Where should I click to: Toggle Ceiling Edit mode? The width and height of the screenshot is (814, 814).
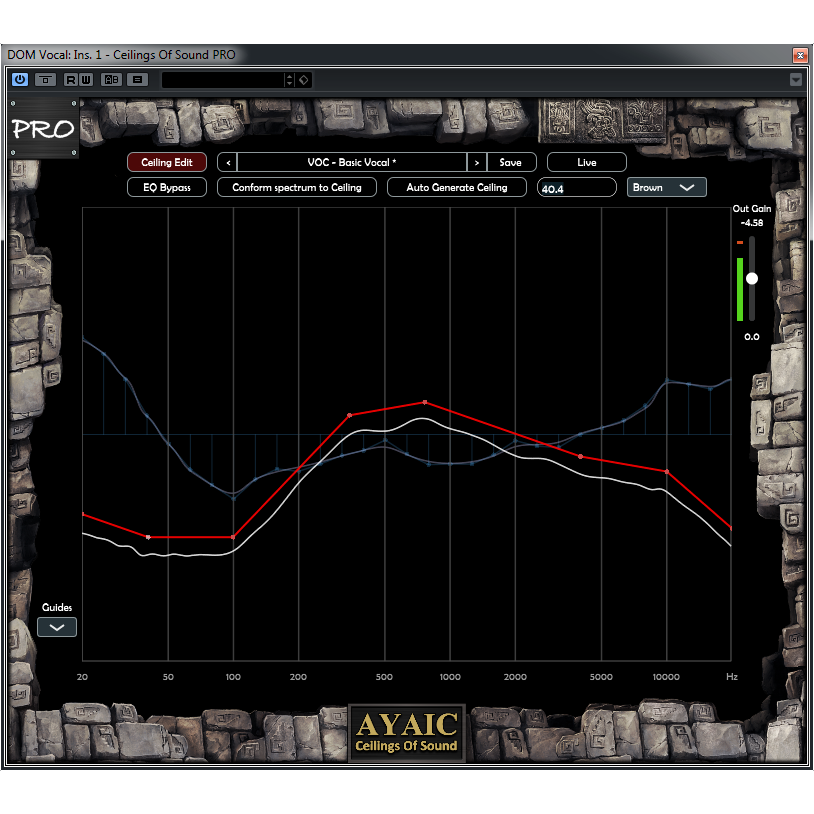pos(167,162)
